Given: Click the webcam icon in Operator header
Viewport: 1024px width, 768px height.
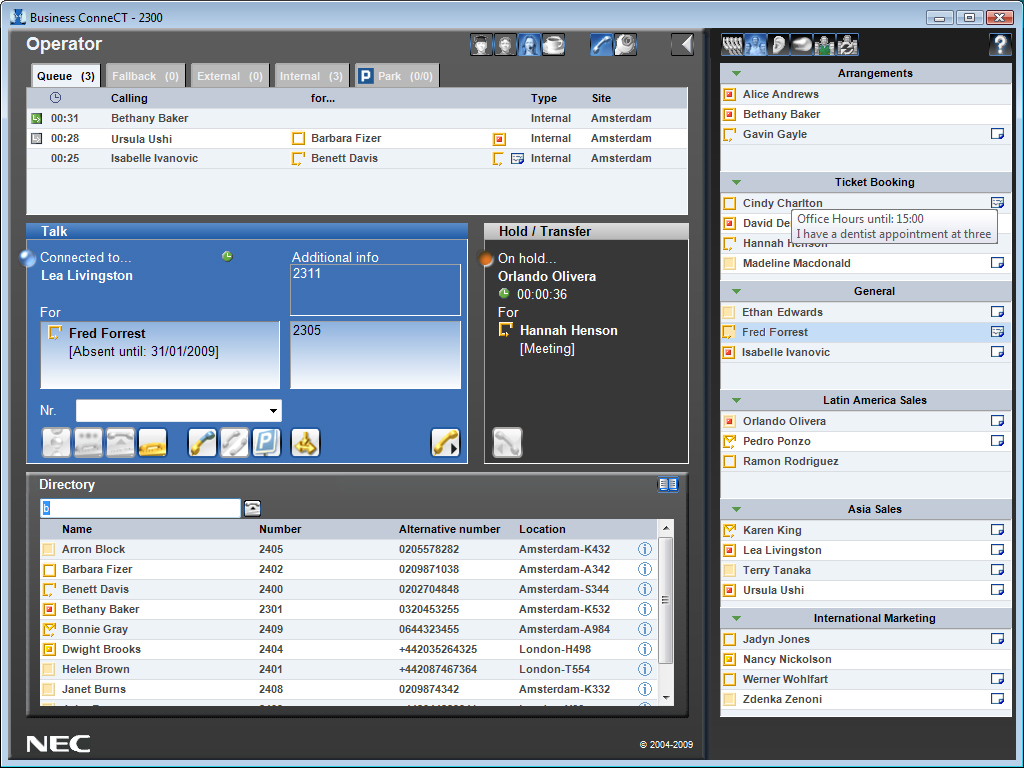Looking at the screenshot, I should pyautogui.click(x=625, y=44).
